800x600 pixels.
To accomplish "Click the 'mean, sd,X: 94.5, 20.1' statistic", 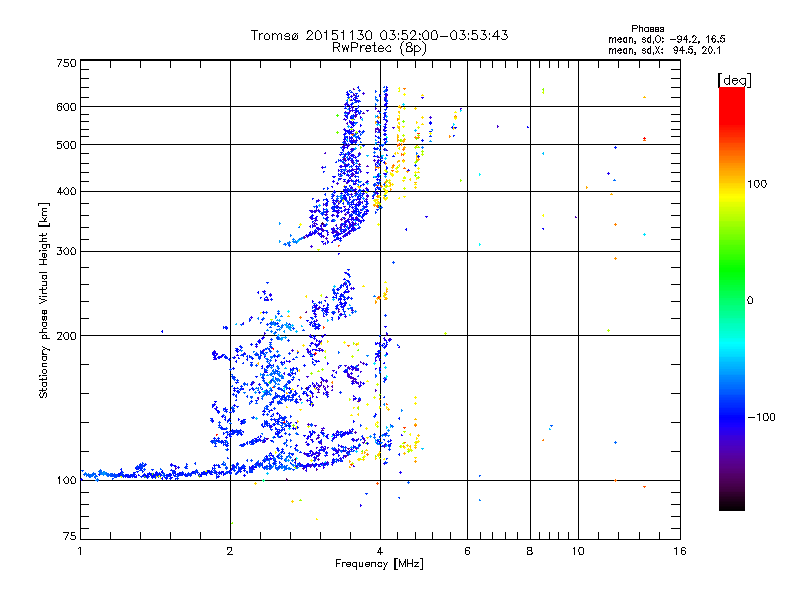I will (x=664, y=51).
